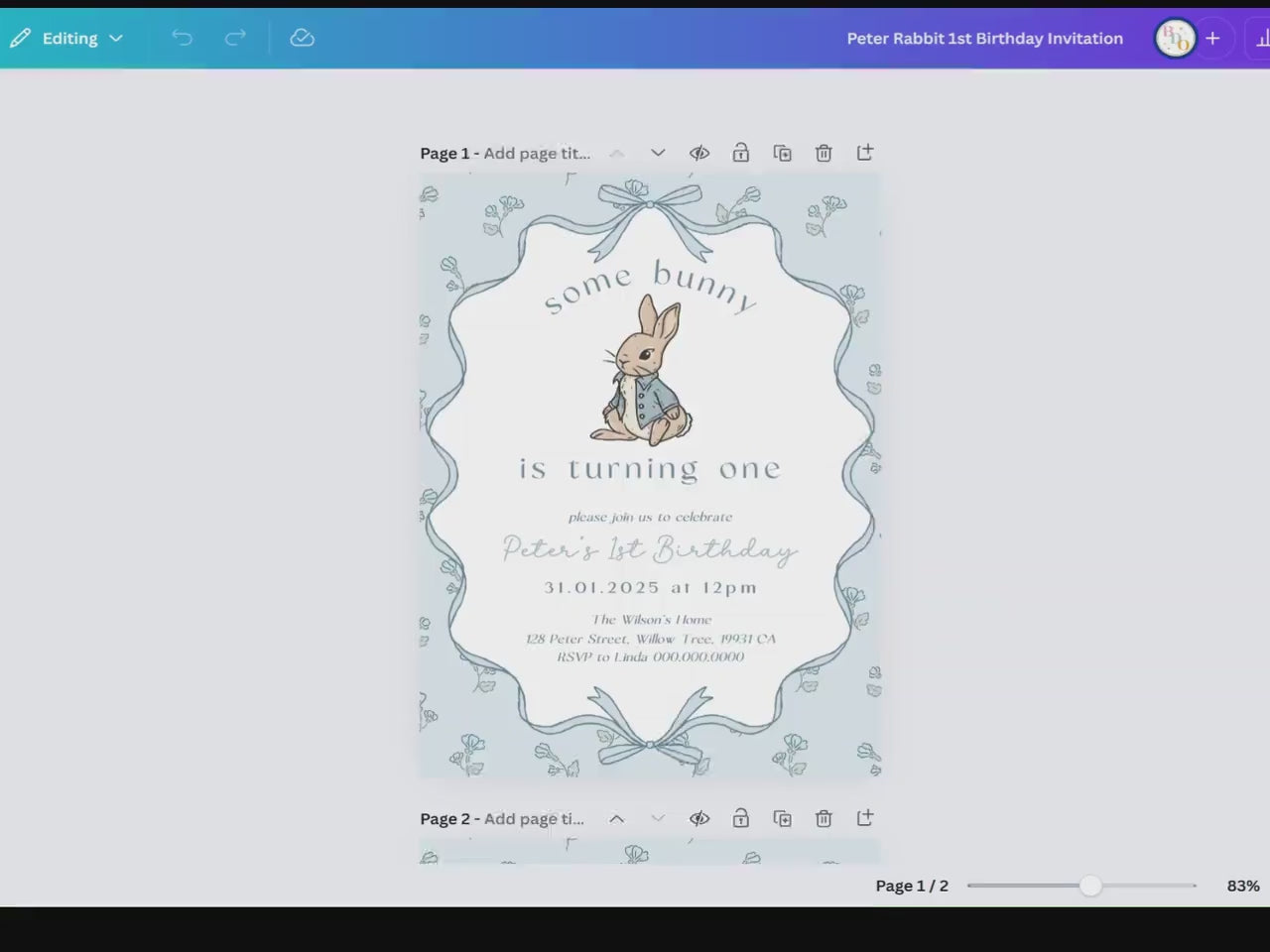Open the 83% zoom level menu
Viewport: 1270px width, 952px height.
coord(1242,886)
